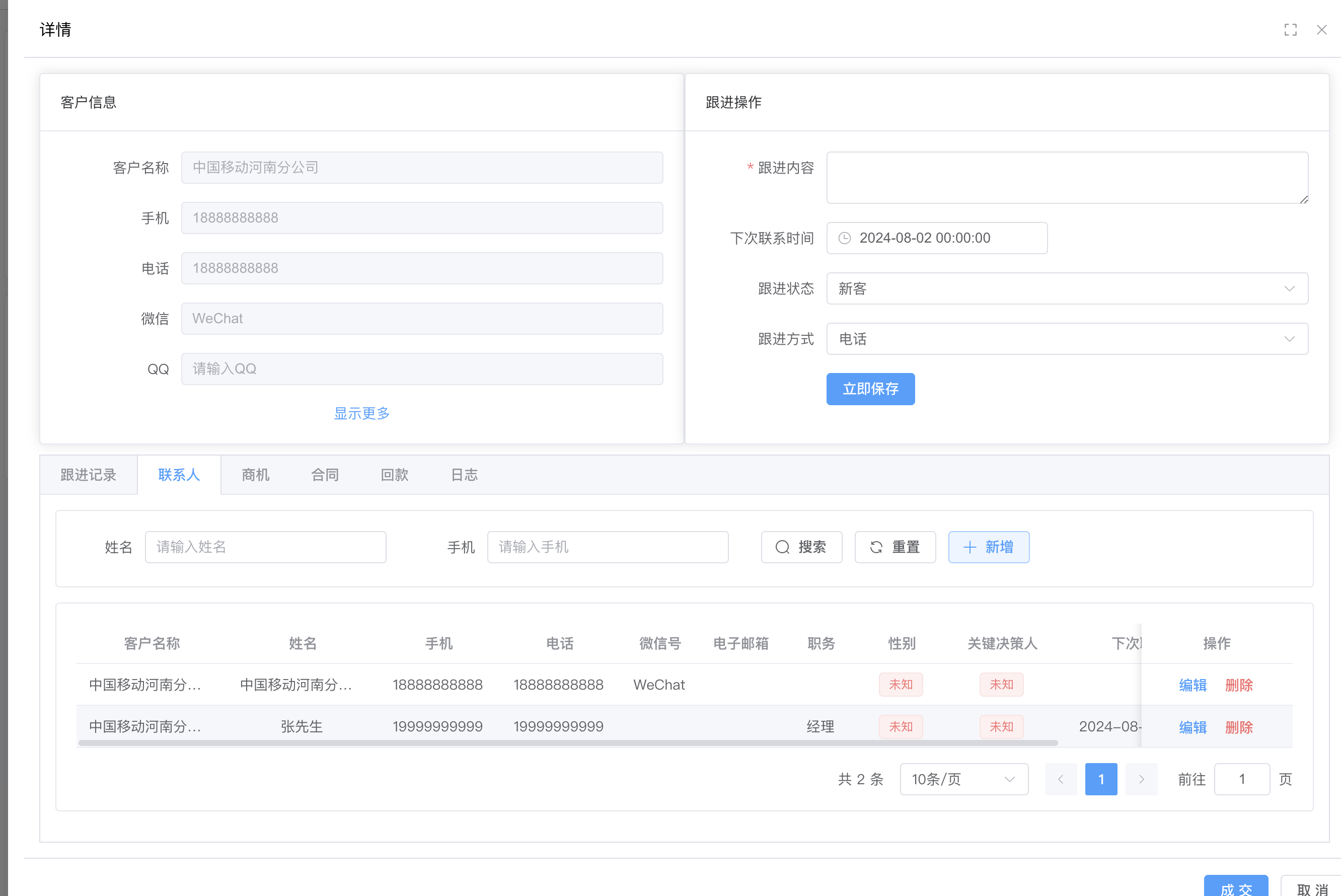1341x896 pixels.
Task: Switch to the 商机 tab
Action: [255, 475]
